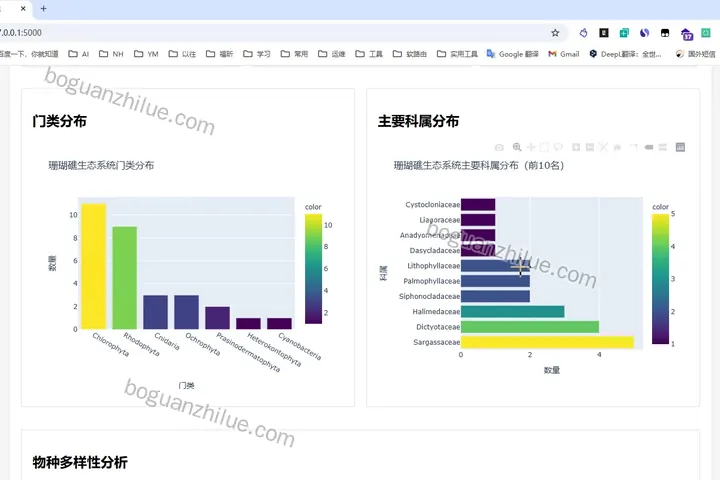
Task: Click the teal Halimedaceae bar
Action: click(512, 311)
